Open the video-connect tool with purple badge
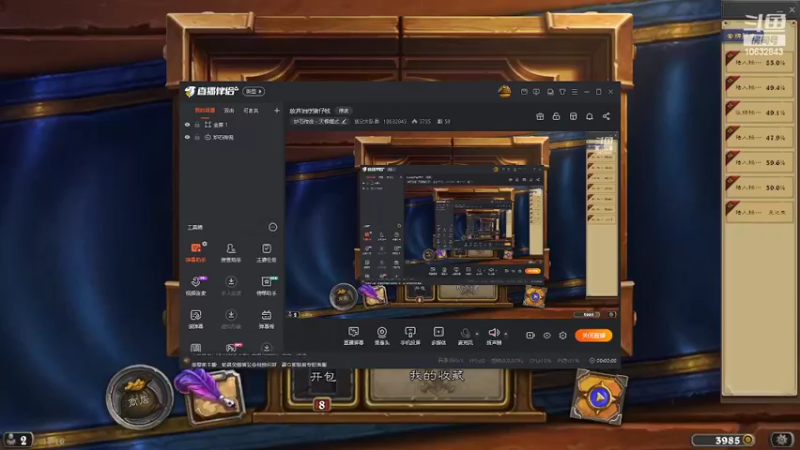The image size is (800, 450). (x=196, y=285)
